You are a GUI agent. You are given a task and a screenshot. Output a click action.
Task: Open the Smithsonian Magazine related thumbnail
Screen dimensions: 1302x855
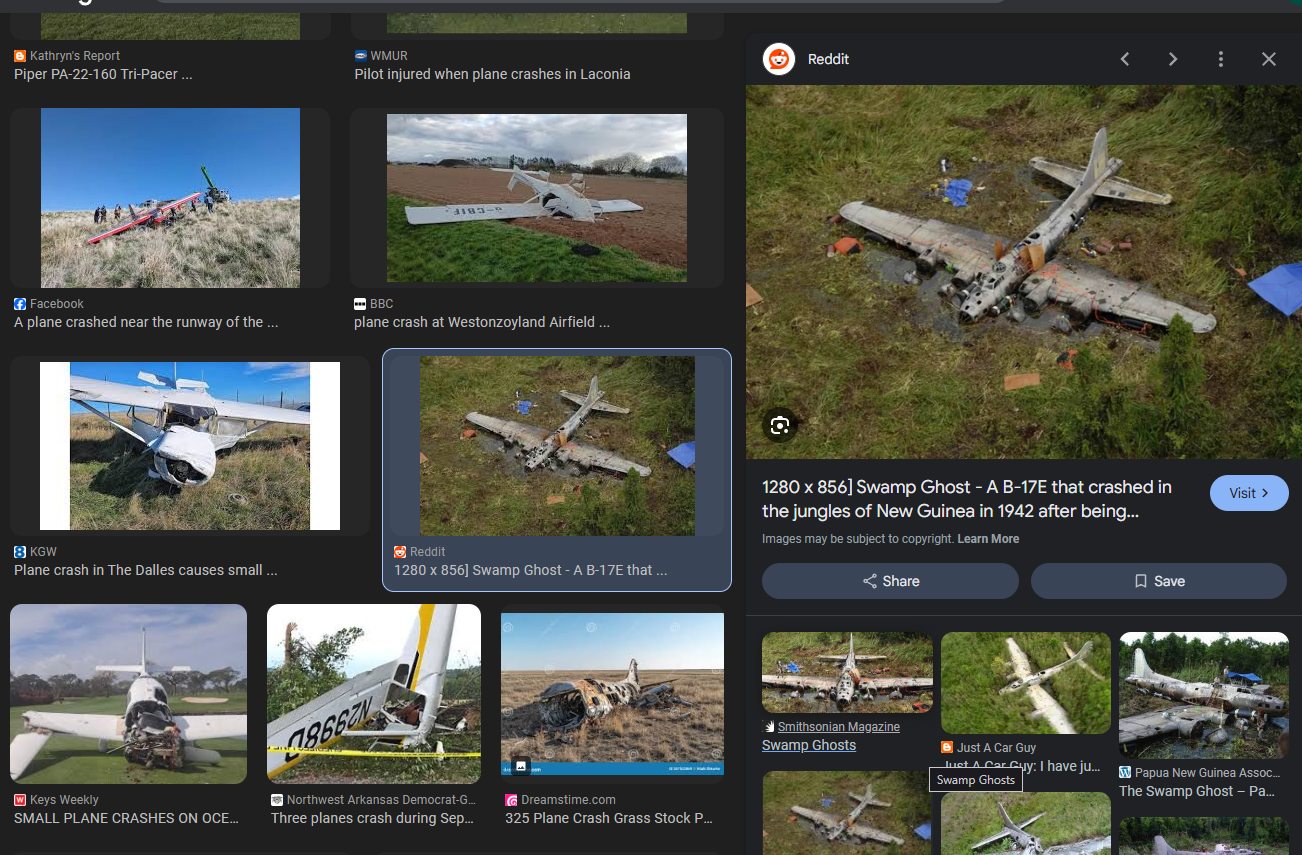[847, 672]
